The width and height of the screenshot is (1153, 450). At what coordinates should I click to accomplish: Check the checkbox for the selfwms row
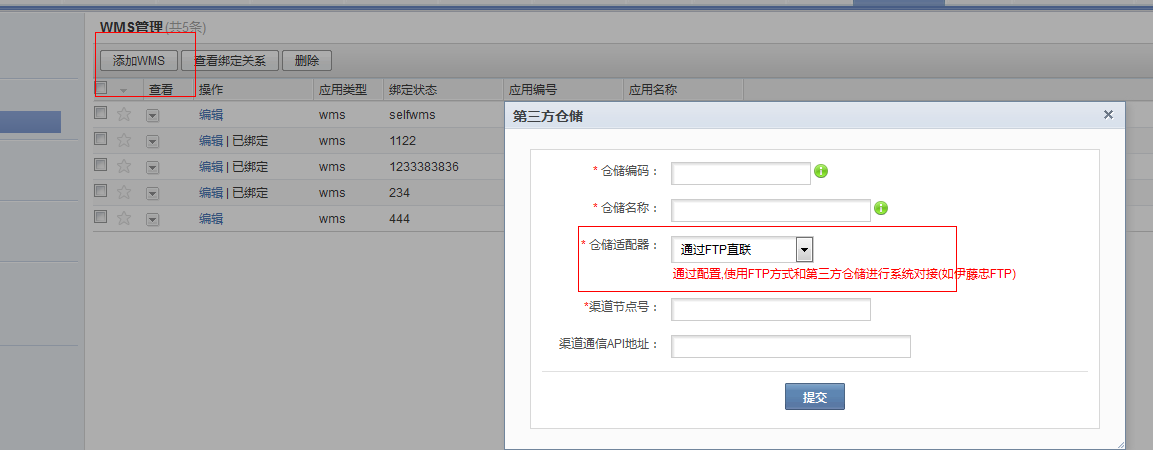pyautogui.click(x=101, y=114)
